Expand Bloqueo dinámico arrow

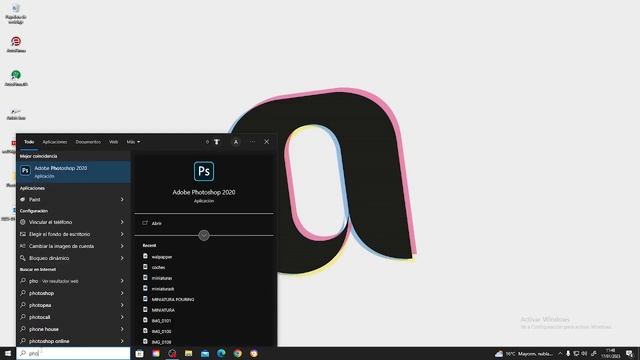point(122,258)
